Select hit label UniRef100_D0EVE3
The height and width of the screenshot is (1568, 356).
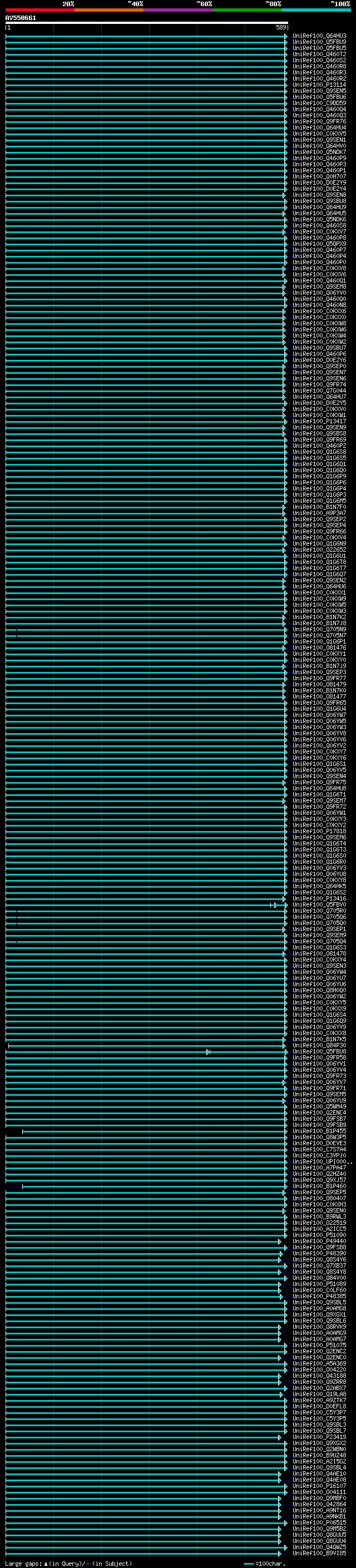tap(319, 1143)
